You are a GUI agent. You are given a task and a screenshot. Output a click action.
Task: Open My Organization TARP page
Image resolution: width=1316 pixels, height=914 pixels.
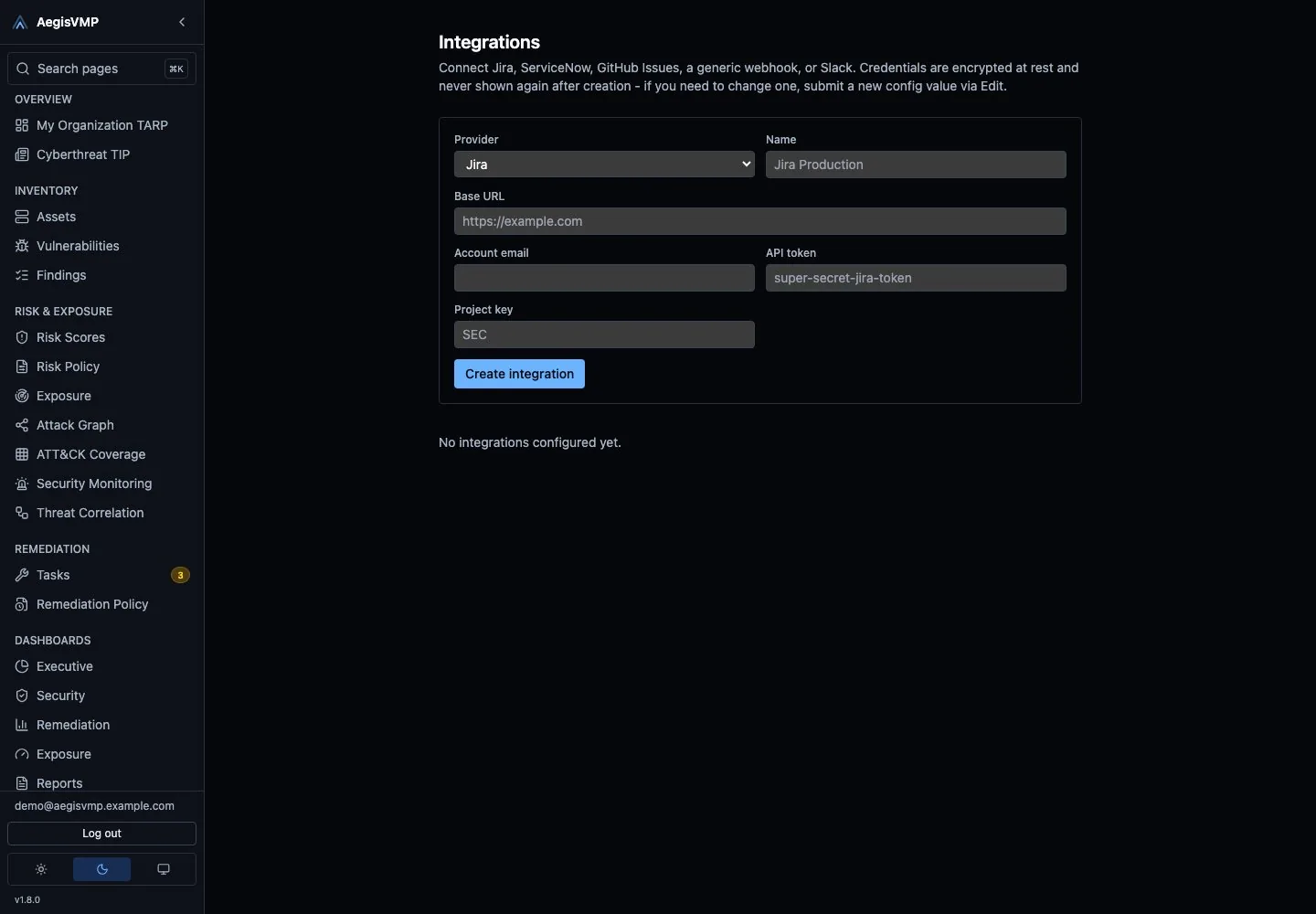(101, 125)
